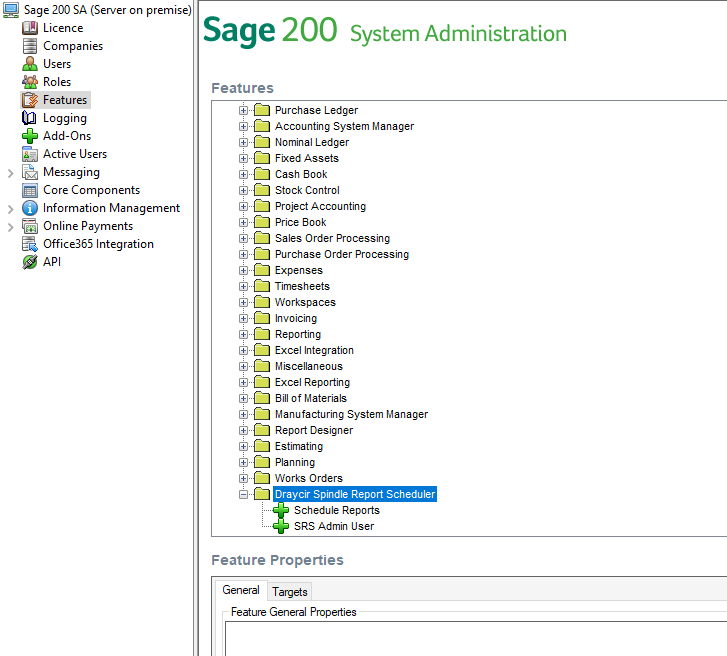Viewport: 727px width, 656px height.
Task: Open Companies in the sidebar
Action: coord(73,46)
